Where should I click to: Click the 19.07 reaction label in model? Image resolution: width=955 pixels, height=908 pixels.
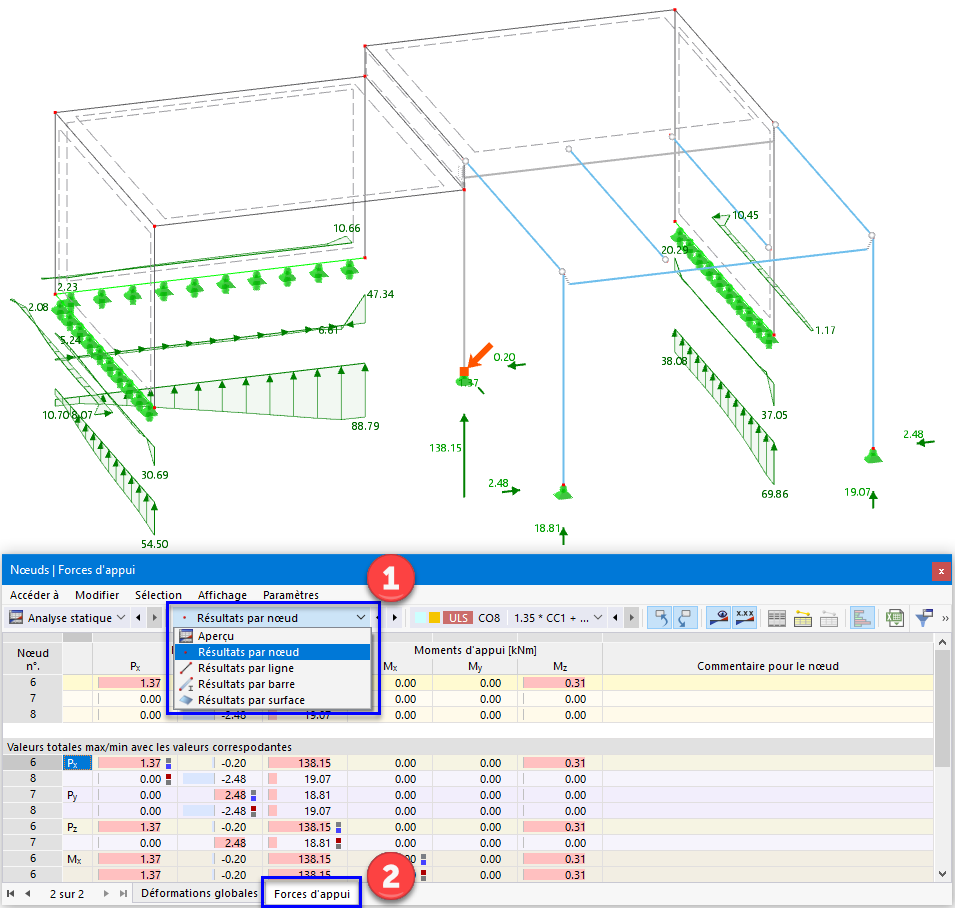point(856,491)
